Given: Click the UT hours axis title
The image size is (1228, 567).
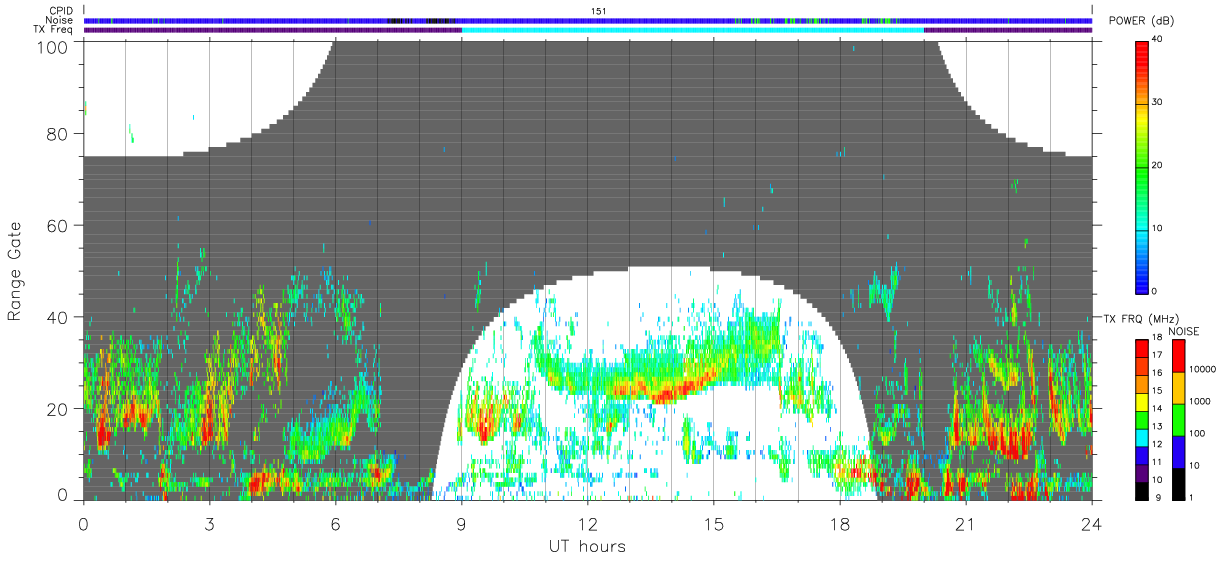Looking at the screenshot, I should point(587,547).
